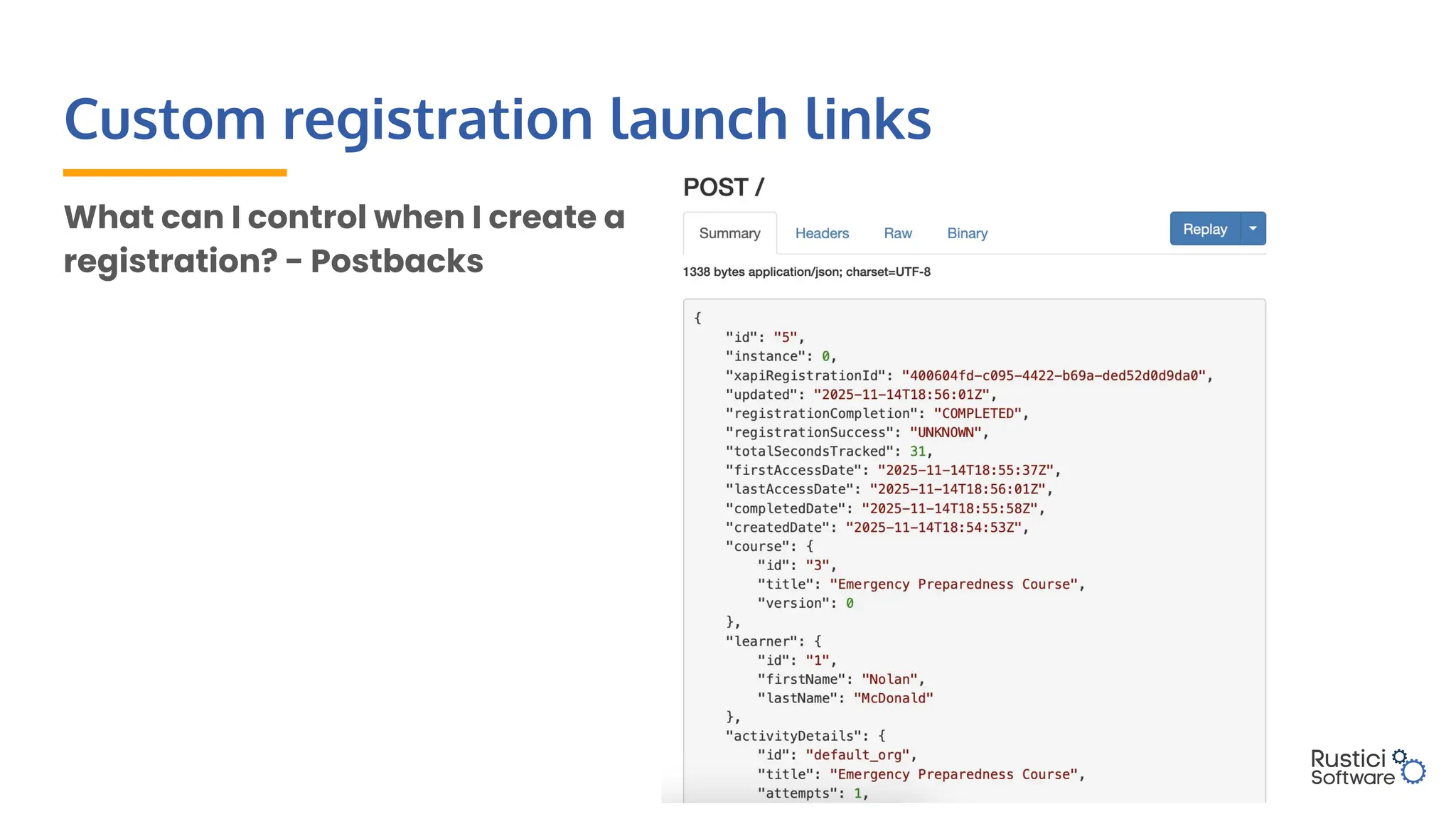Open the Summary tab

tap(729, 233)
